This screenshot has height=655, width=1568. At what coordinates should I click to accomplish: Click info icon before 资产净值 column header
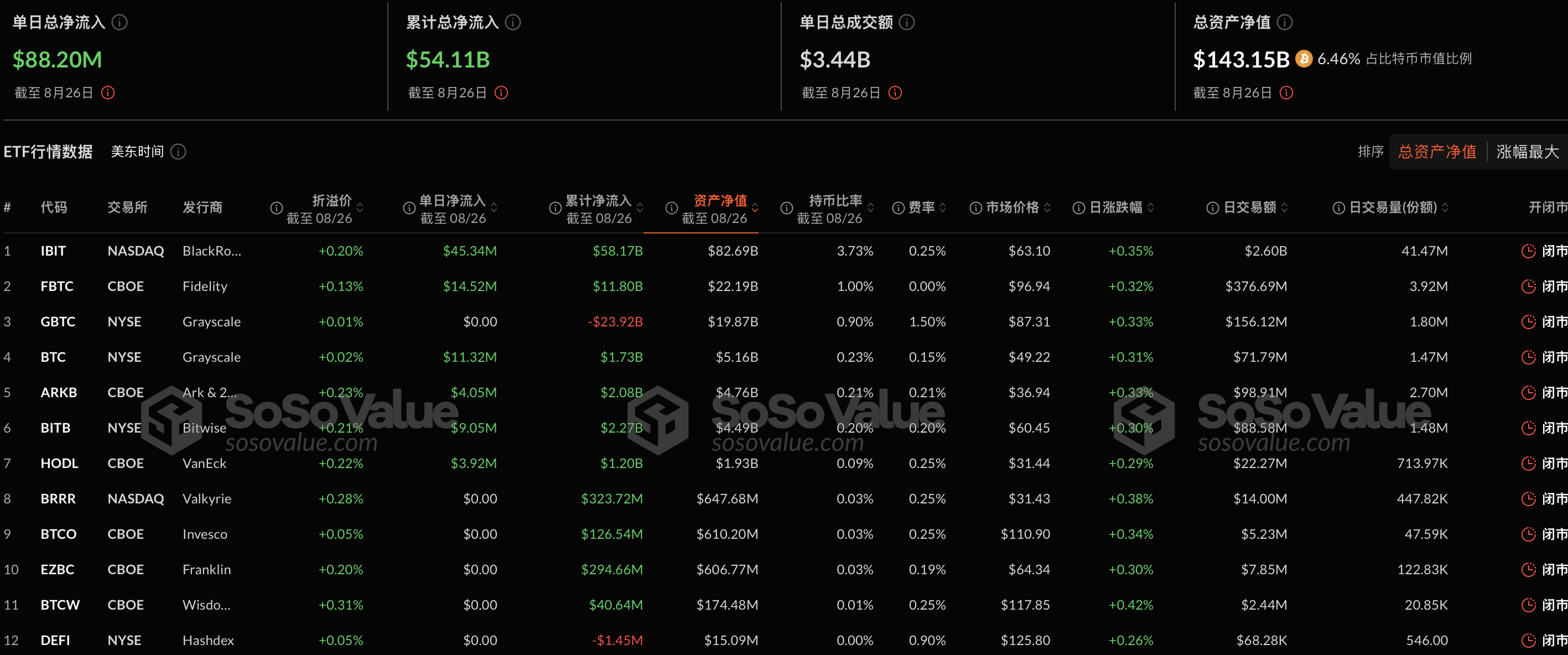pos(671,208)
